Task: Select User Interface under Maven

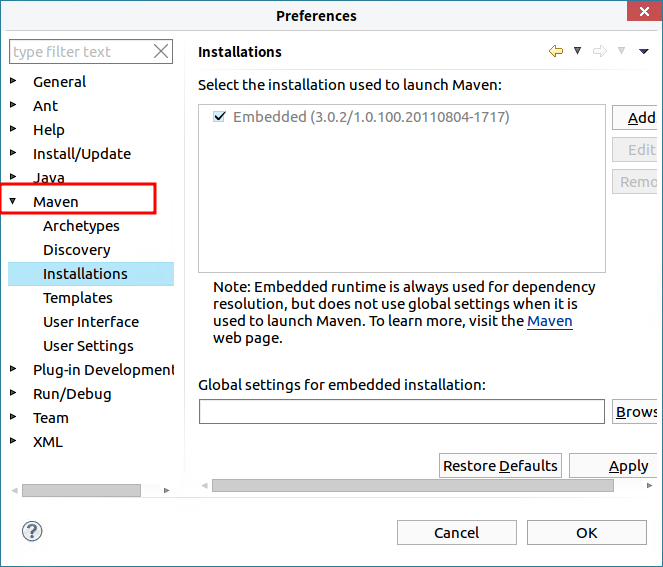Action: click(x=91, y=322)
